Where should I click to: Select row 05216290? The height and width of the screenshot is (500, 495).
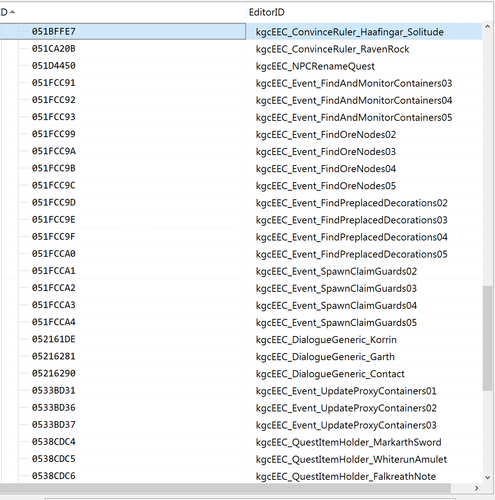click(x=54, y=373)
